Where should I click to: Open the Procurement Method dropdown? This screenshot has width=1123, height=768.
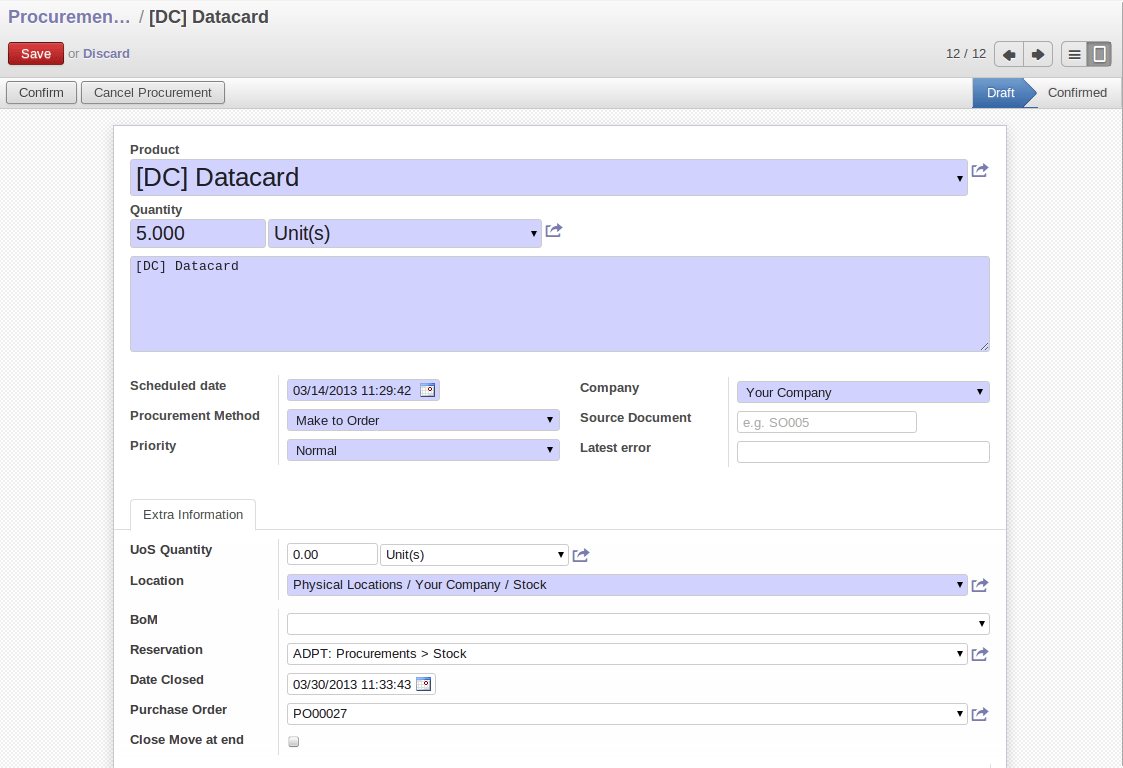[x=423, y=419]
